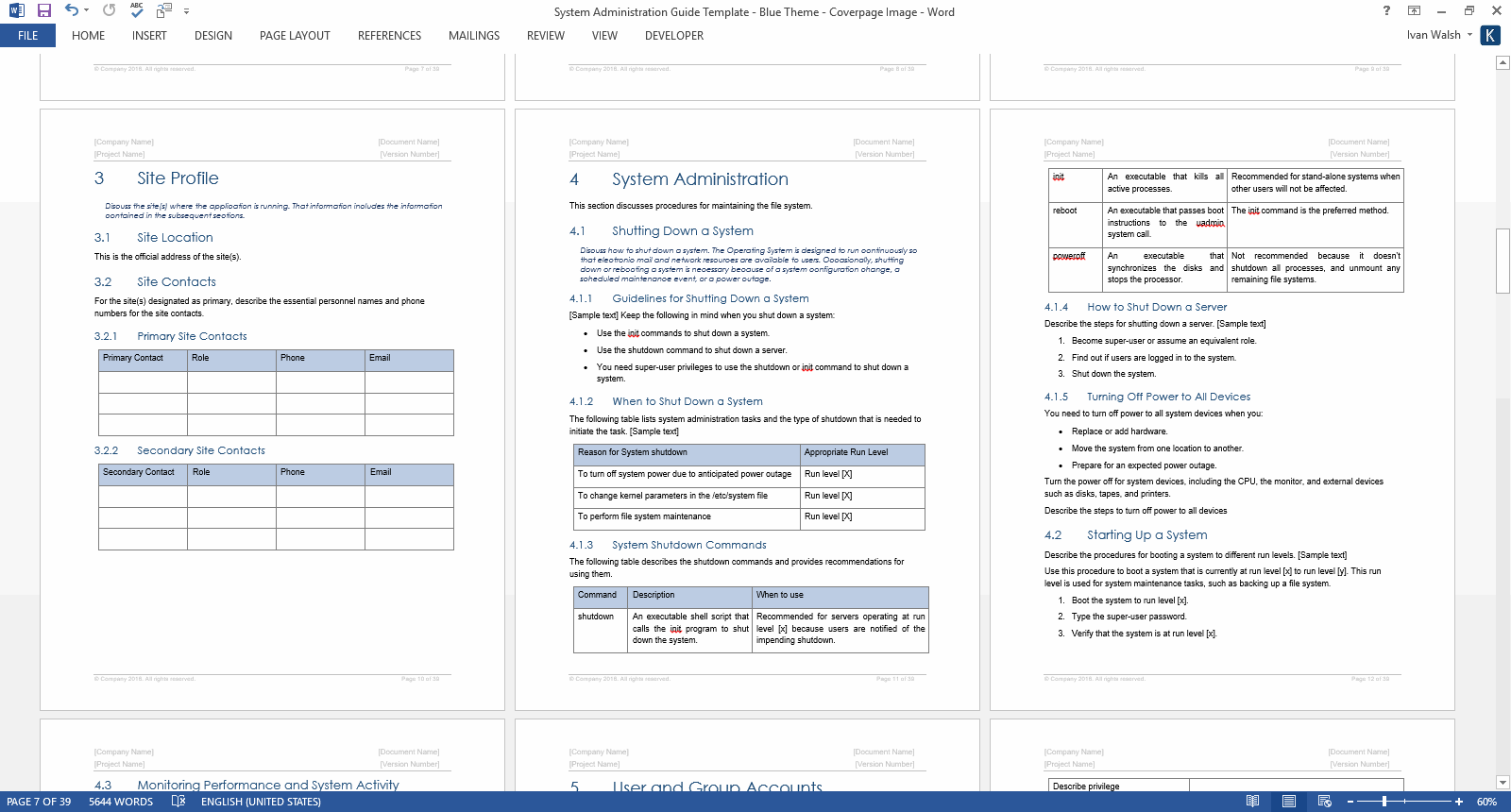Click 'Reason for System shutdown' header cell
Viewport: 1511px width, 812px height.
[687, 453]
